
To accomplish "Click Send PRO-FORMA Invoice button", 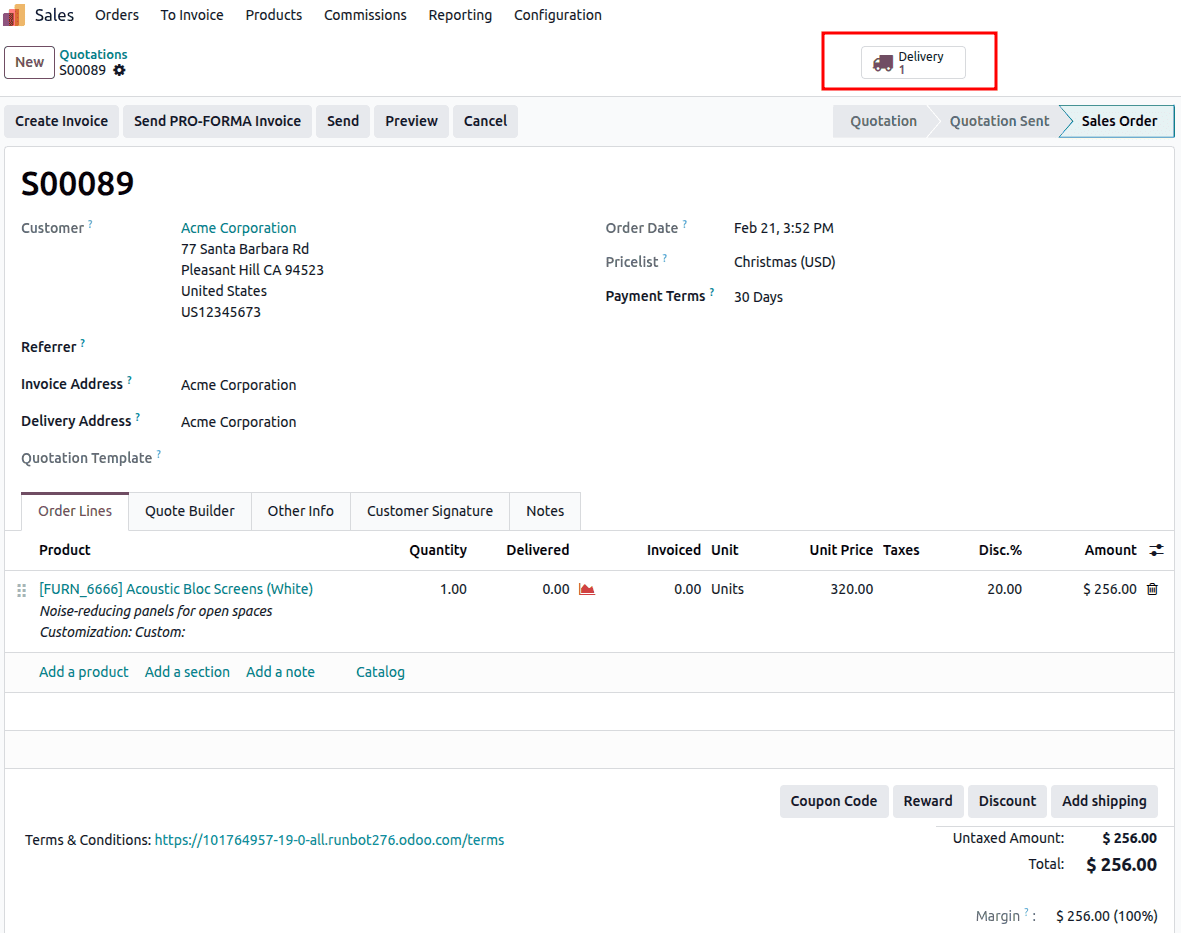I will tap(218, 121).
